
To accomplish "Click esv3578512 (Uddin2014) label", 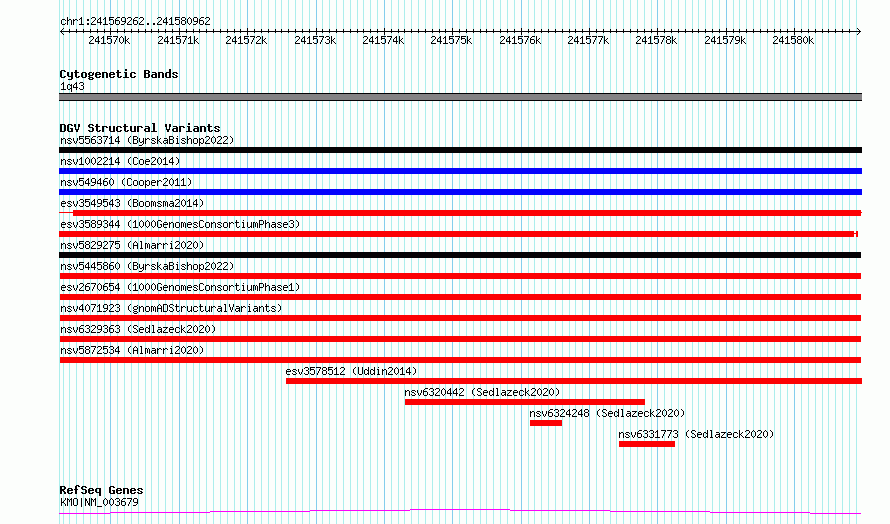I will [351, 371].
